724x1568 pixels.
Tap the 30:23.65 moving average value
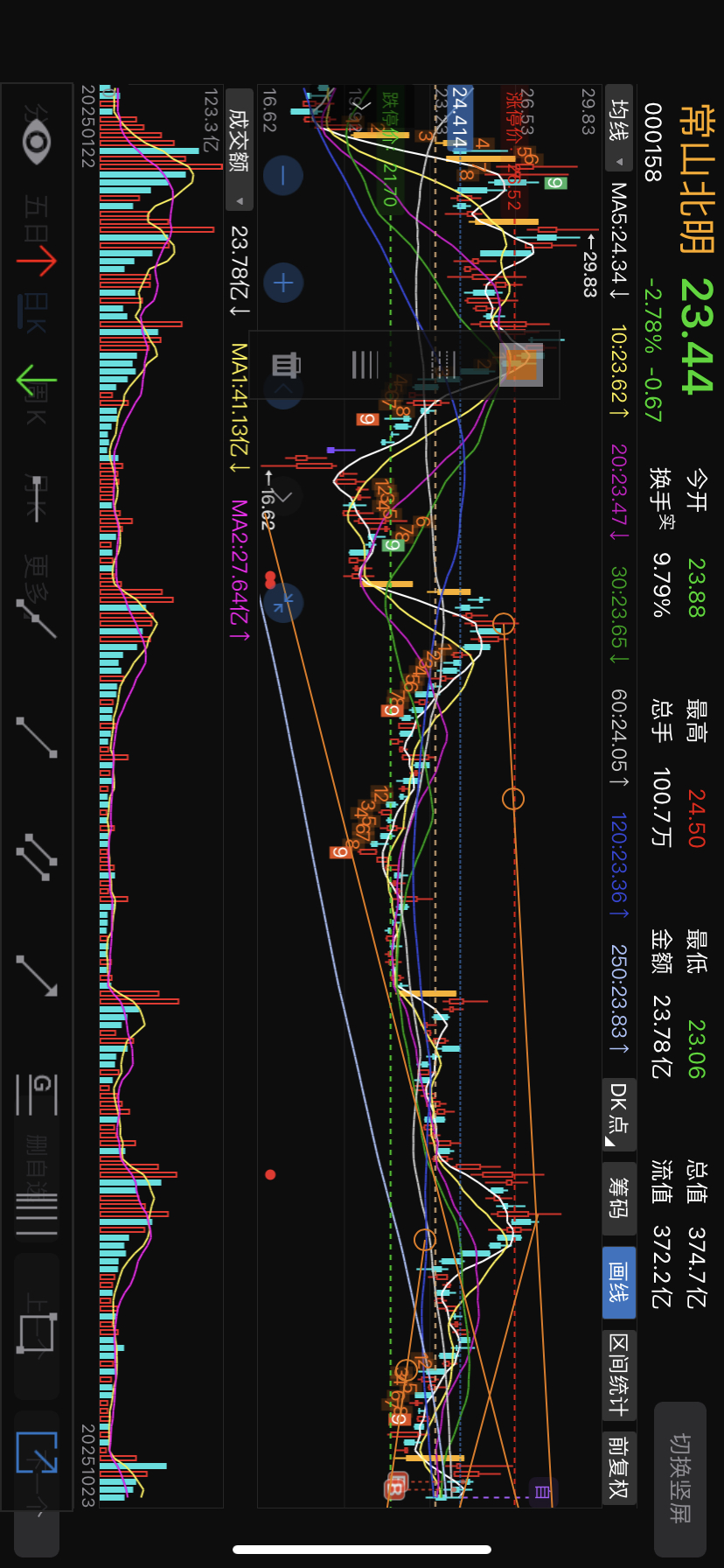tap(619, 614)
